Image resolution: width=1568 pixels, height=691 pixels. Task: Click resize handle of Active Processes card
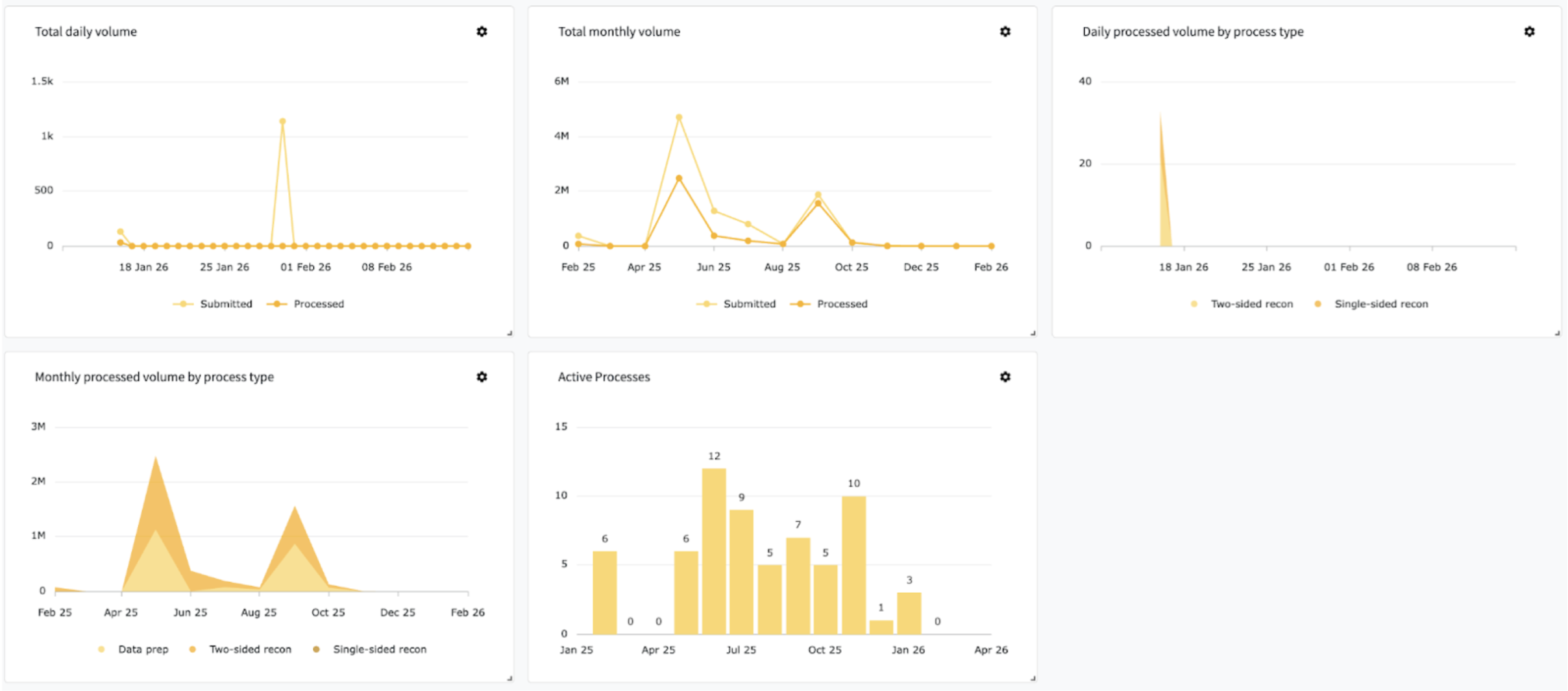click(x=1033, y=678)
